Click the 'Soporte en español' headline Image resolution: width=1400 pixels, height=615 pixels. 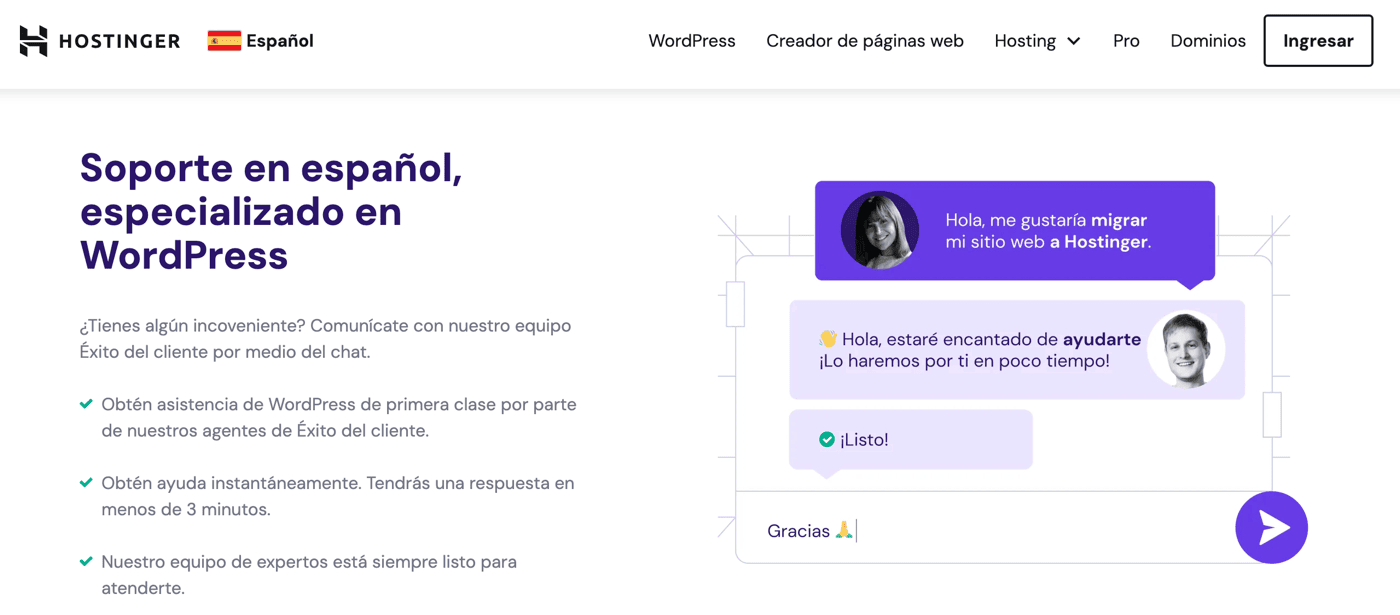click(x=271, y=212)
